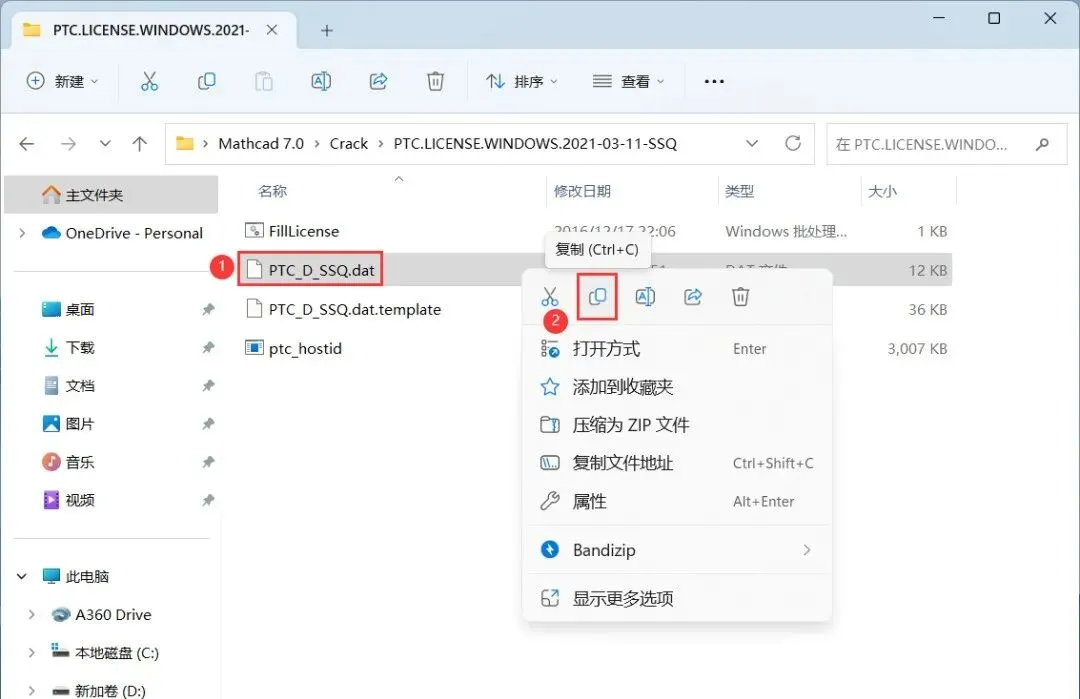Open 下载 in the sidebar
The height and width of the screenshot is (699, 1080).
pyautogui.click(x=80, y=348)
